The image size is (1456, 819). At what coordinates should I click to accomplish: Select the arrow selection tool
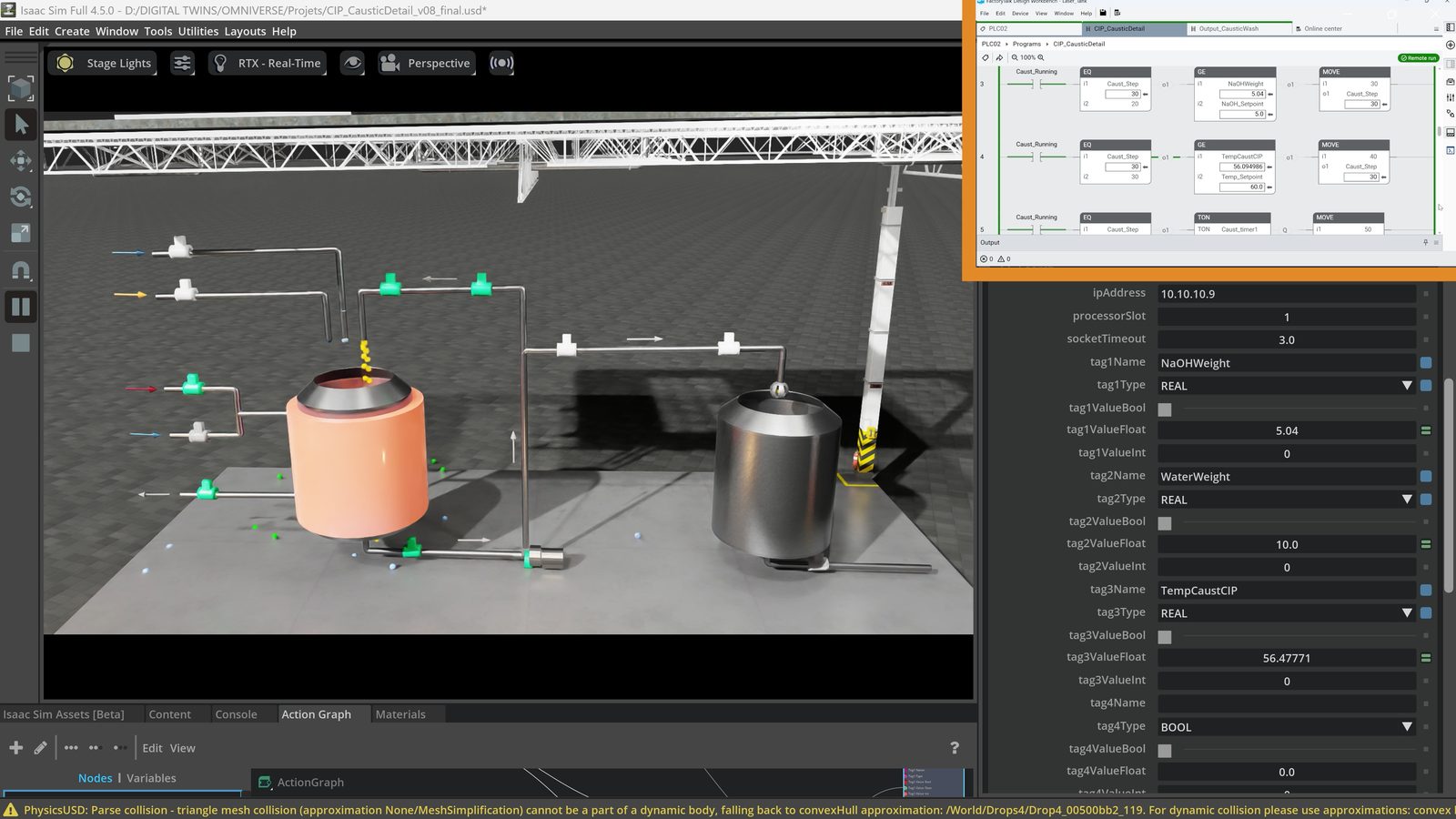(x=21, y=124)
